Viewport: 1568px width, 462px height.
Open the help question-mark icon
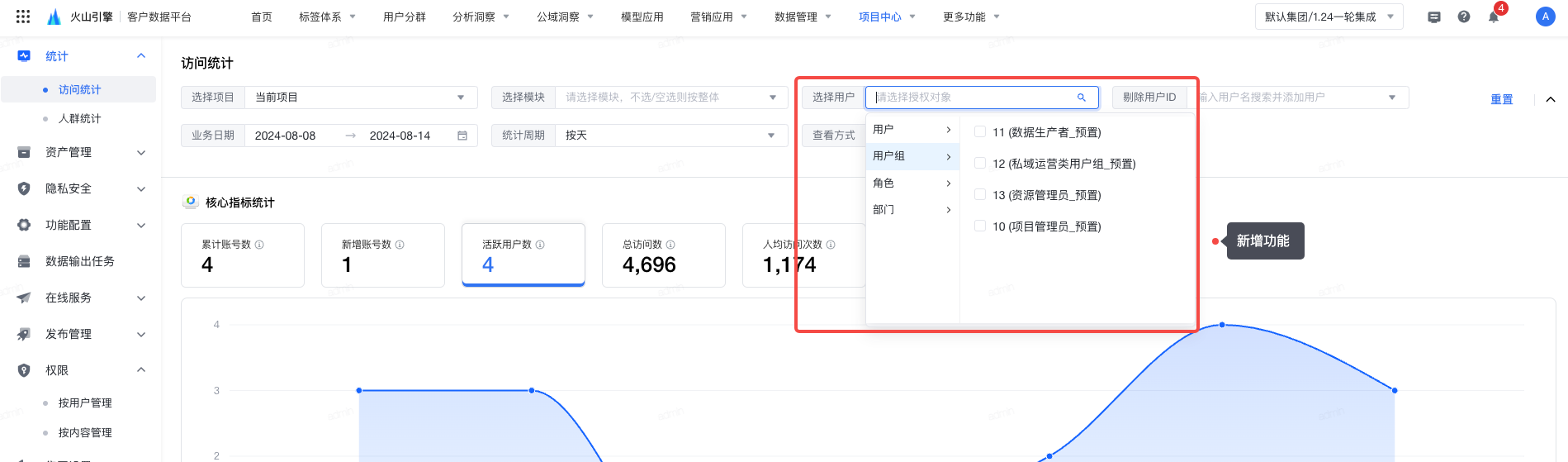[x=1464, y=17]
